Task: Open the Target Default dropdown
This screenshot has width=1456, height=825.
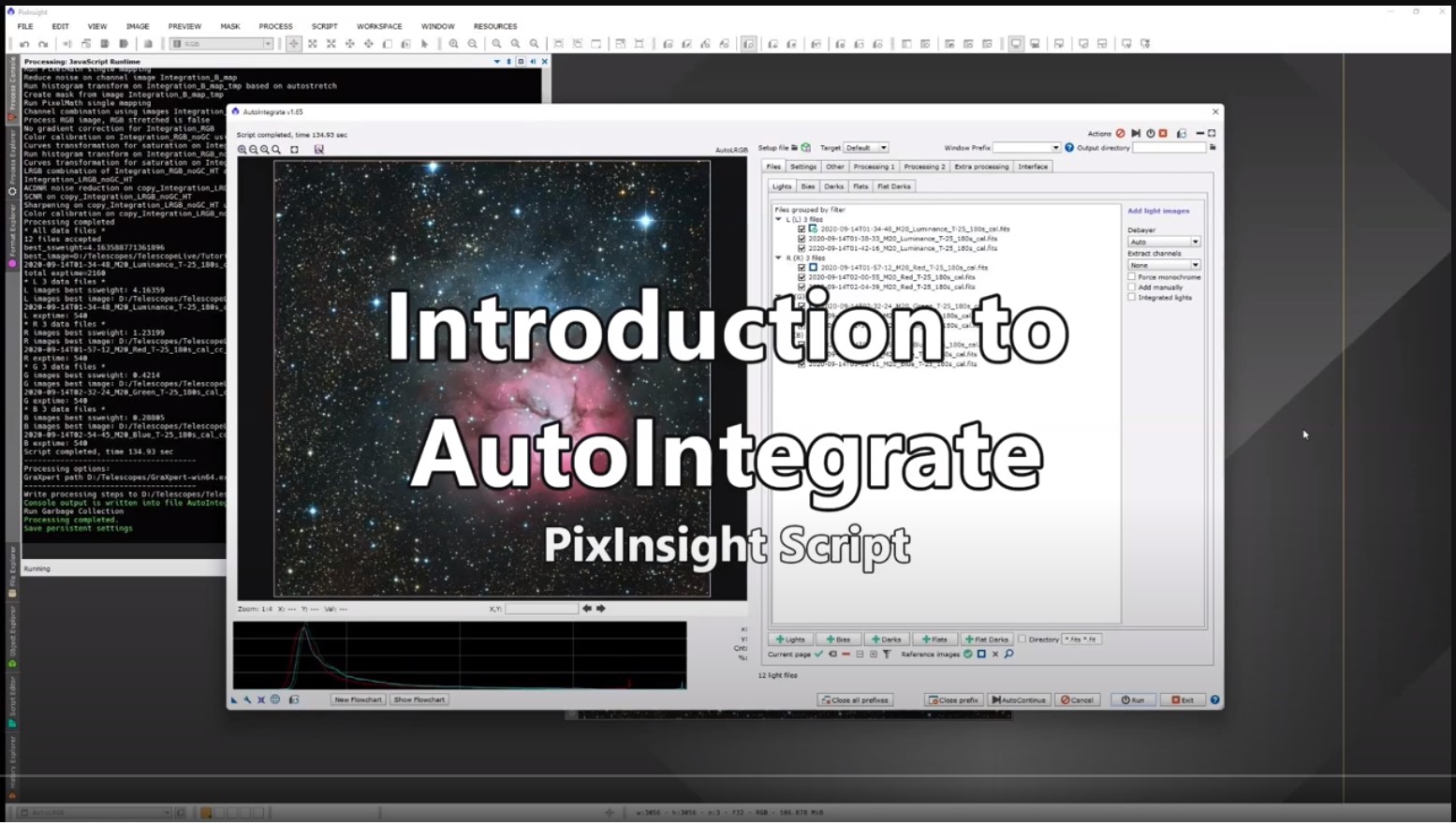Action: click(x=866, y=148)
